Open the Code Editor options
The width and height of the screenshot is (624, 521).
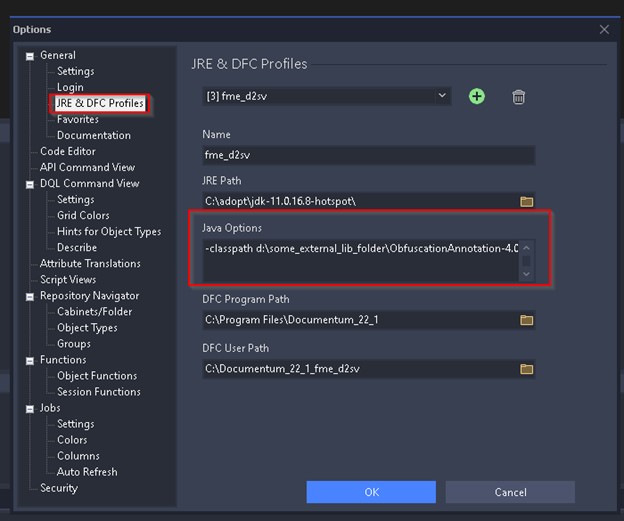click(x=68, y=151)
